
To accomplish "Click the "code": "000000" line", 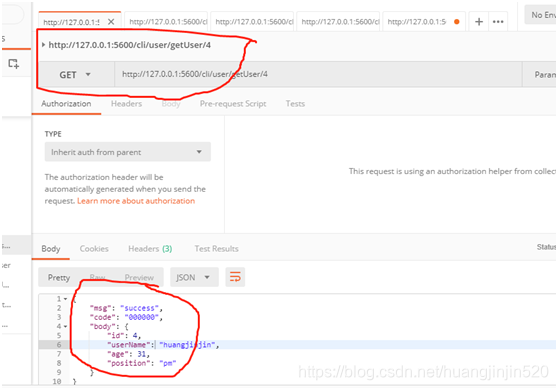I will tap(126, 317).
